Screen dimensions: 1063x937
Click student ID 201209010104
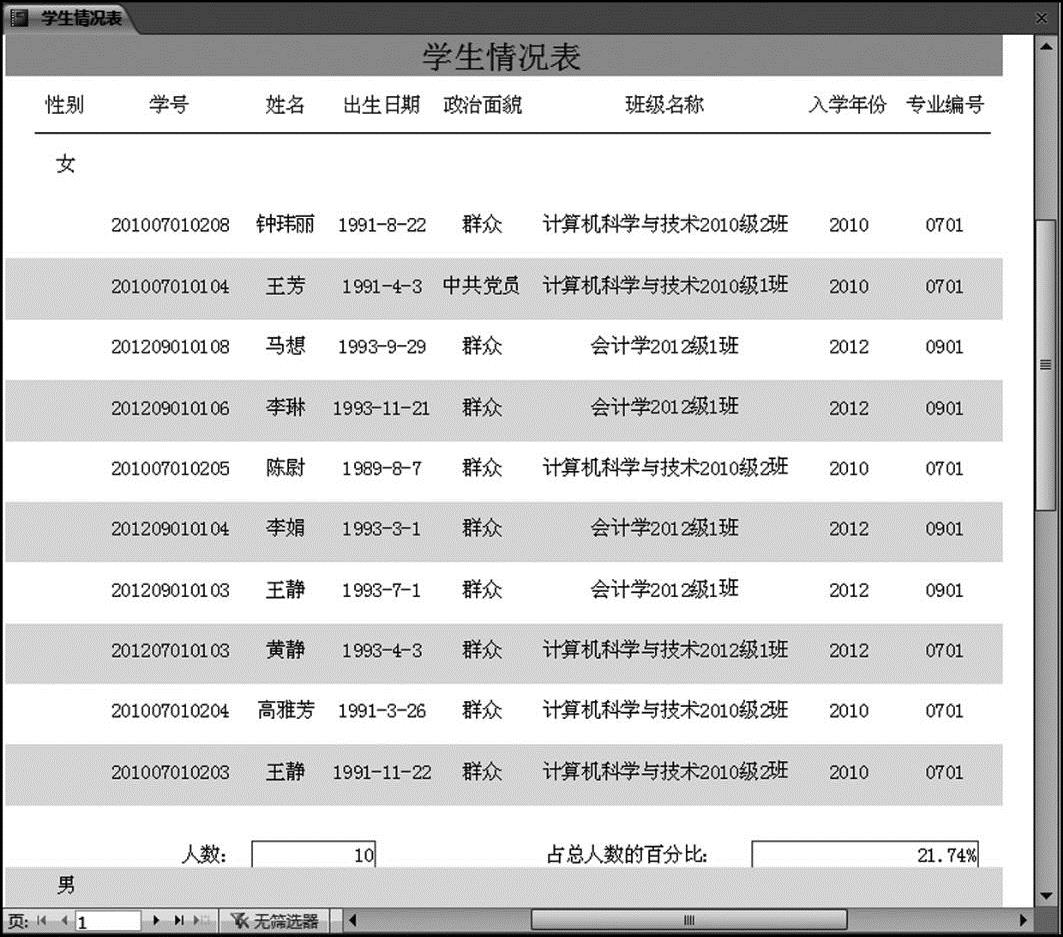tap(170, 529)
